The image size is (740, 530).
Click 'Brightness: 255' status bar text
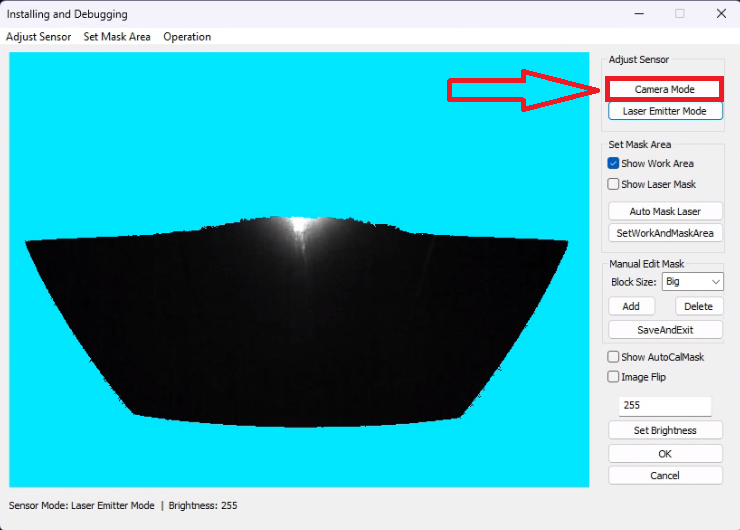tap(203, 505)
